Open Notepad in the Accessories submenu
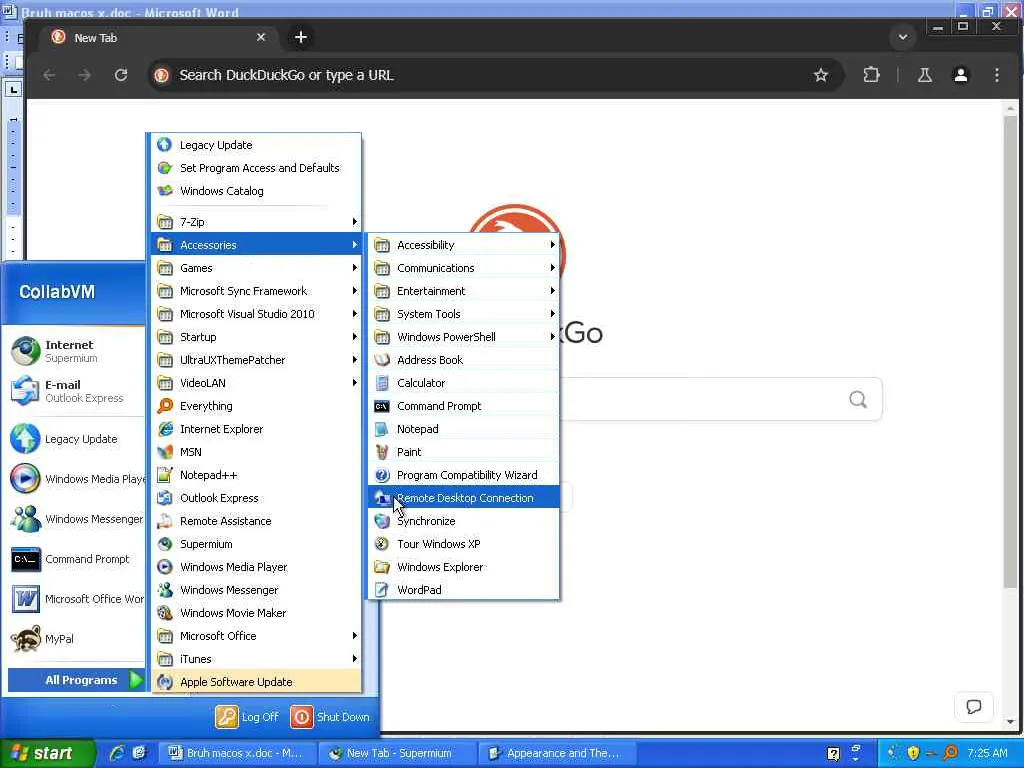The height and width of the screenshot is (768, 1024). pyautogui.click(x=464, y=429)
